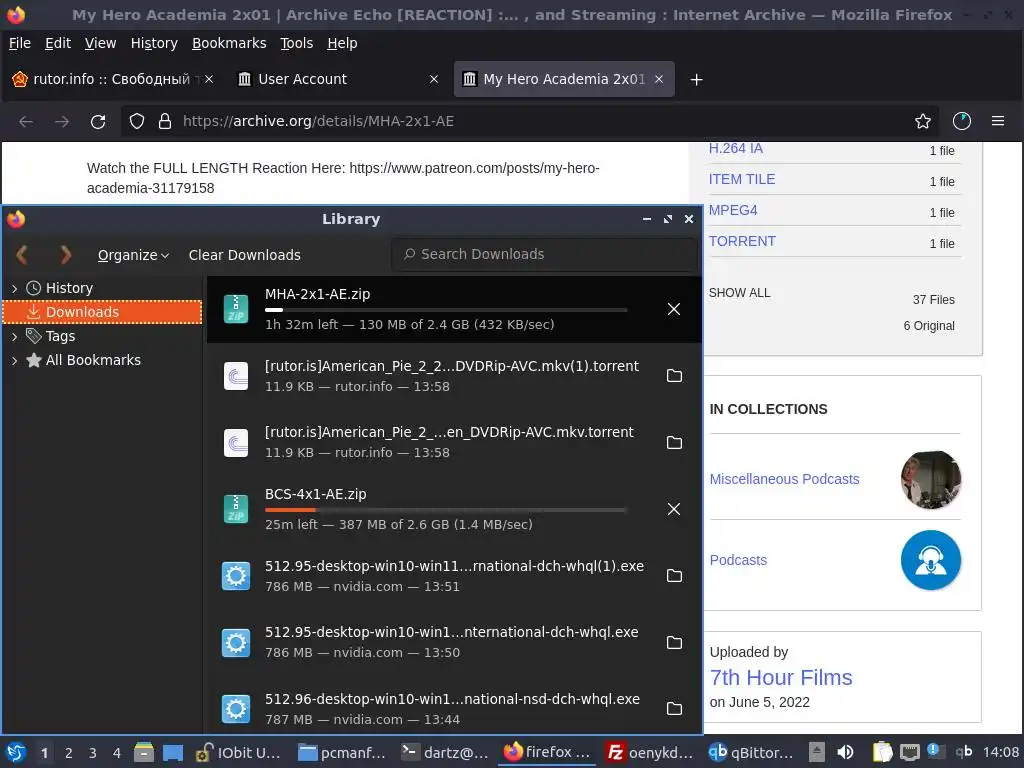
Task: Click qBittorrent tray icon
Action: click(x=964, y=752)
